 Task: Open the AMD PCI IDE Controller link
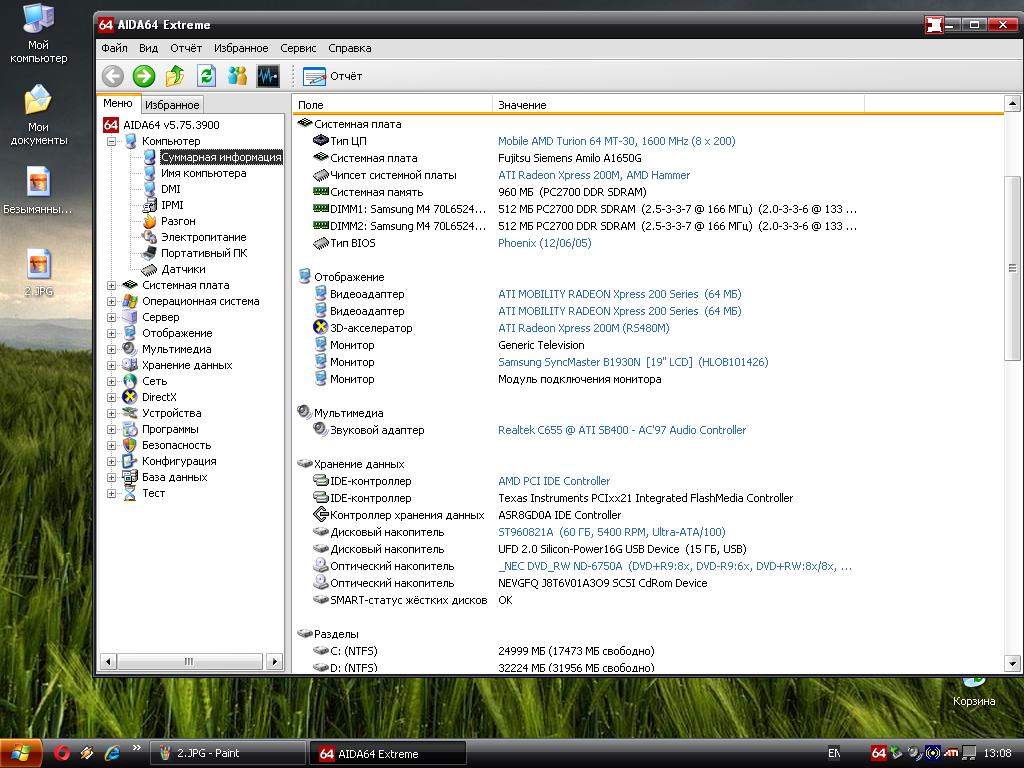coord(554,481)
